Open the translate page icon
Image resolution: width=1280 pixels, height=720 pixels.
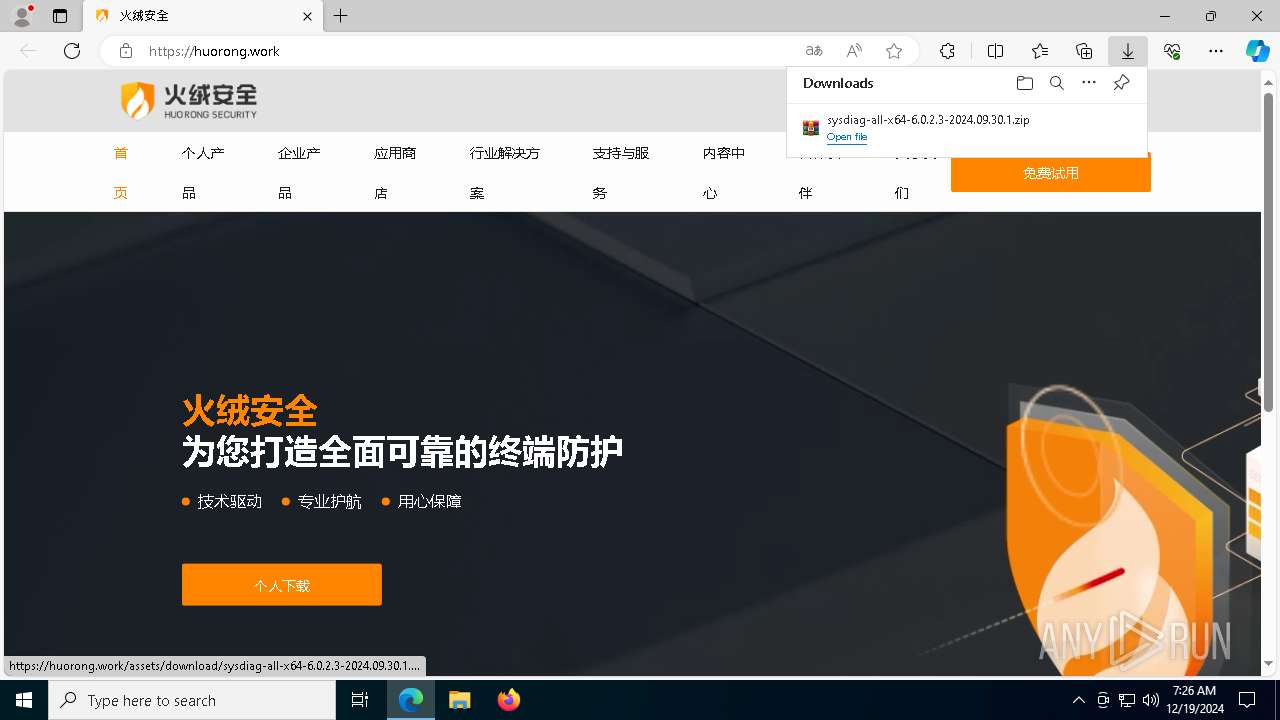tap(814, 51)
